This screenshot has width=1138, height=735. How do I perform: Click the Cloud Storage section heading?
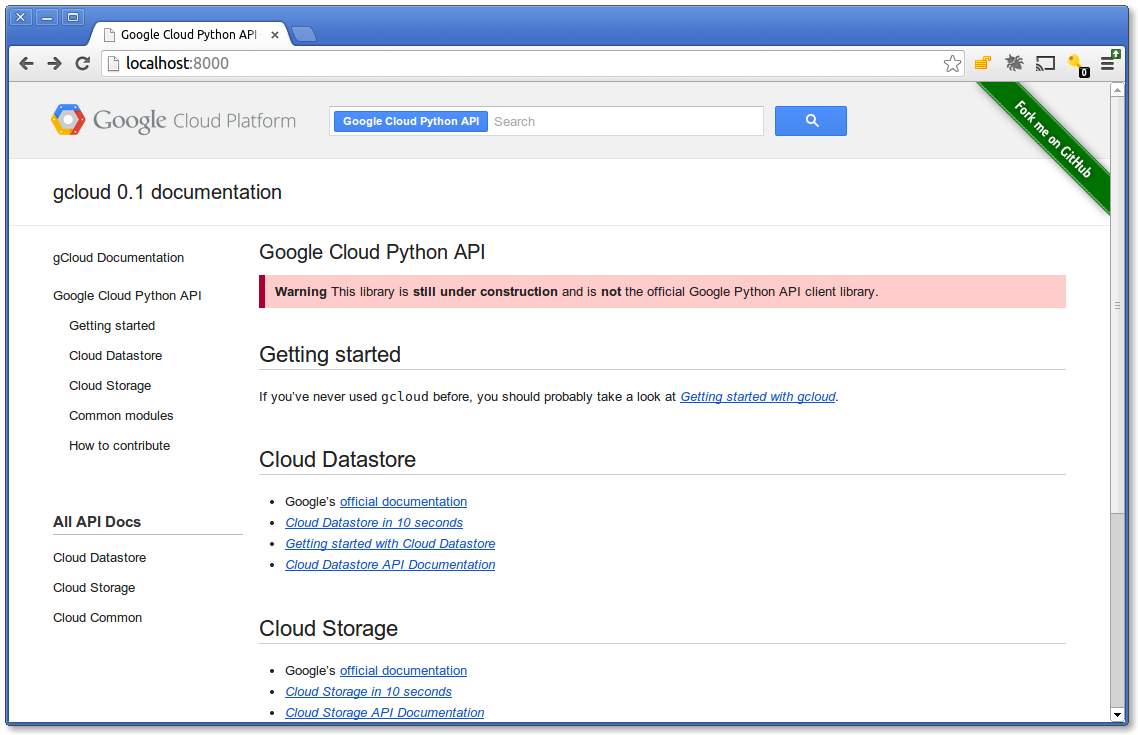click(328, 629)
